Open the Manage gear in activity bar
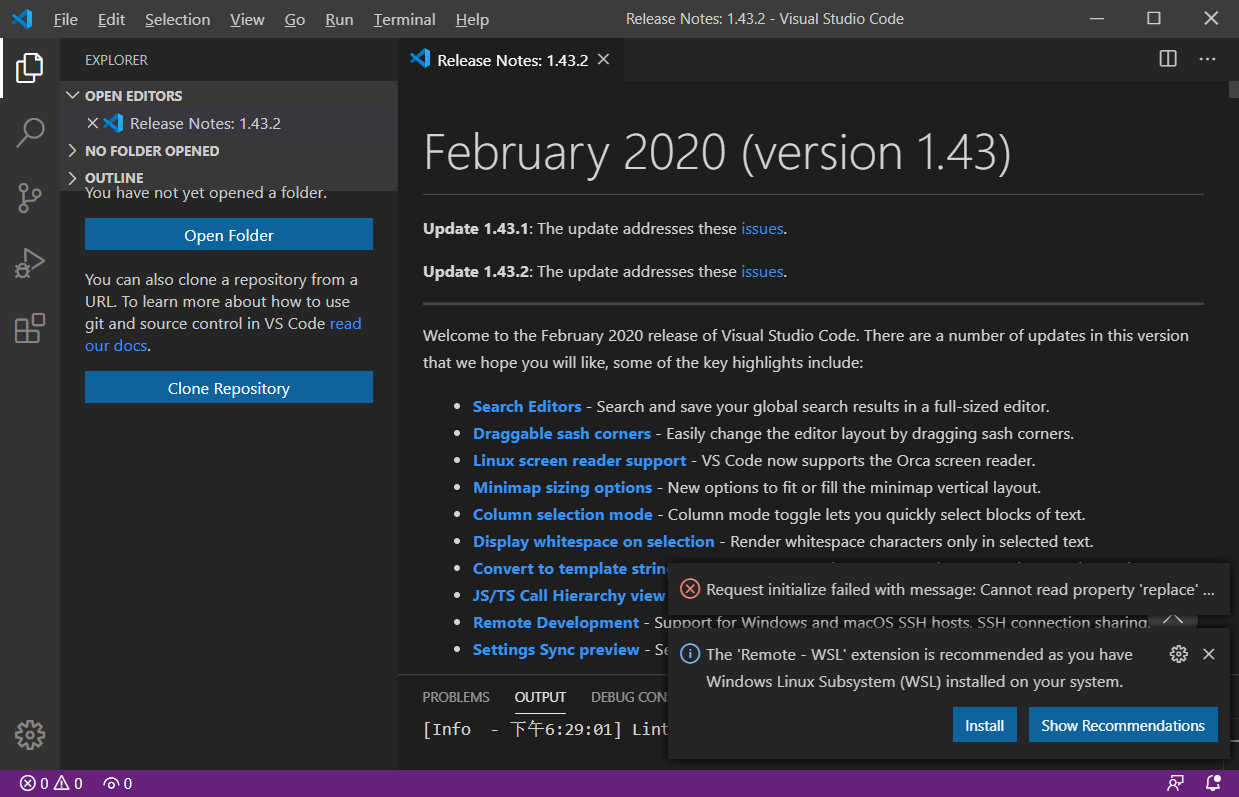Image resolution: width=1239 pixels, height=797 pixels. point(30,735)
